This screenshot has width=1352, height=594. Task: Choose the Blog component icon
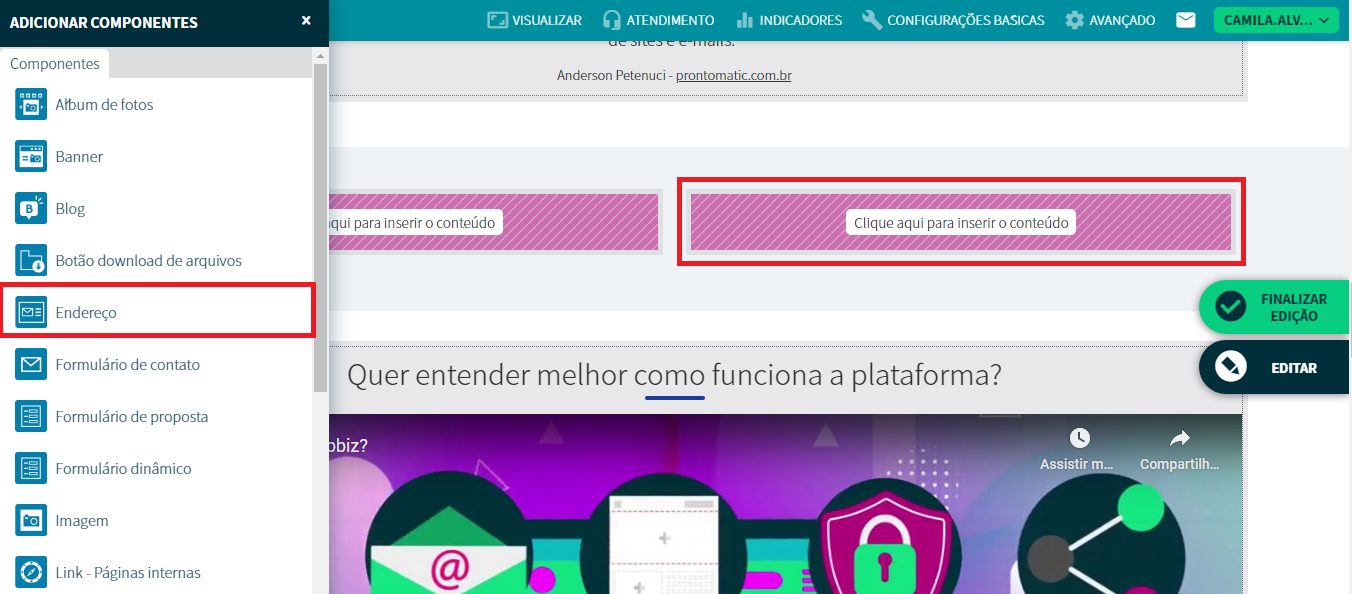[x=31, y=209]
